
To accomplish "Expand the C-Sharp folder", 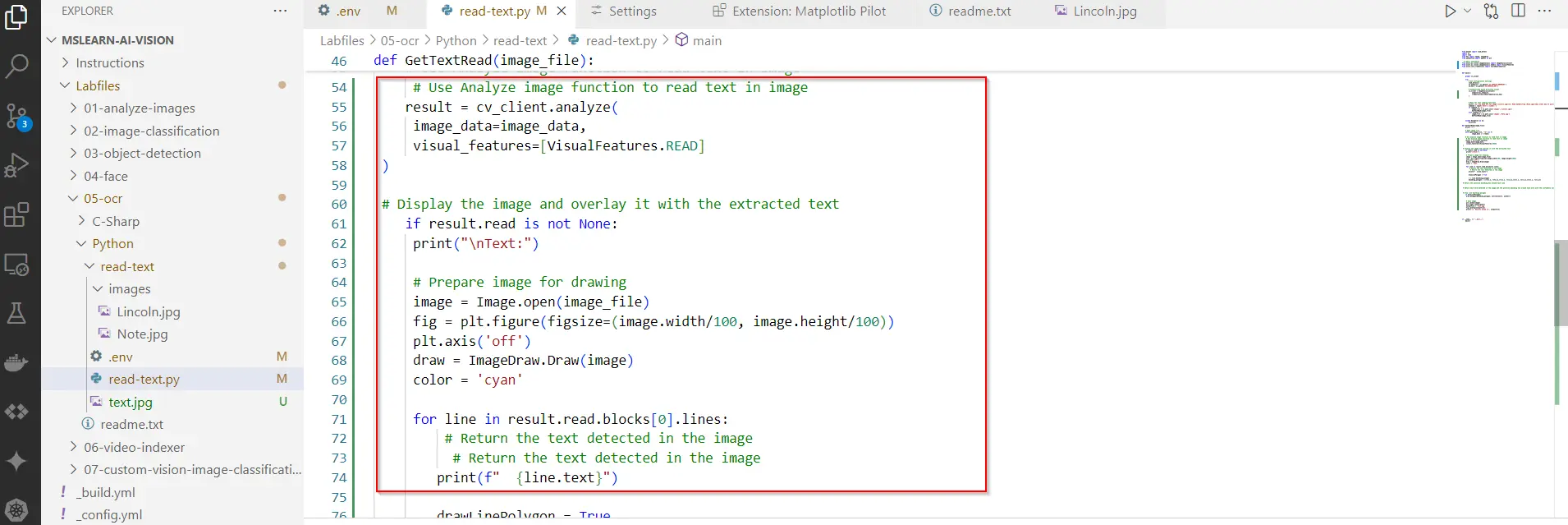I will coord(115,221).
